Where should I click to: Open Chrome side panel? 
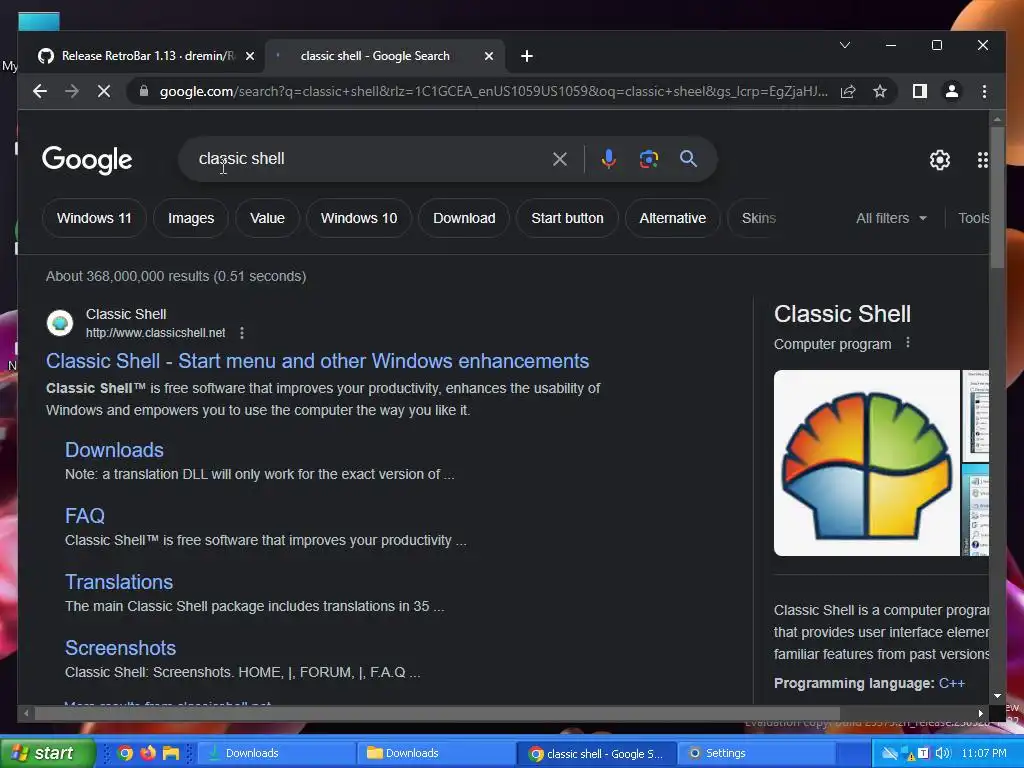click(x=920, y=91)
